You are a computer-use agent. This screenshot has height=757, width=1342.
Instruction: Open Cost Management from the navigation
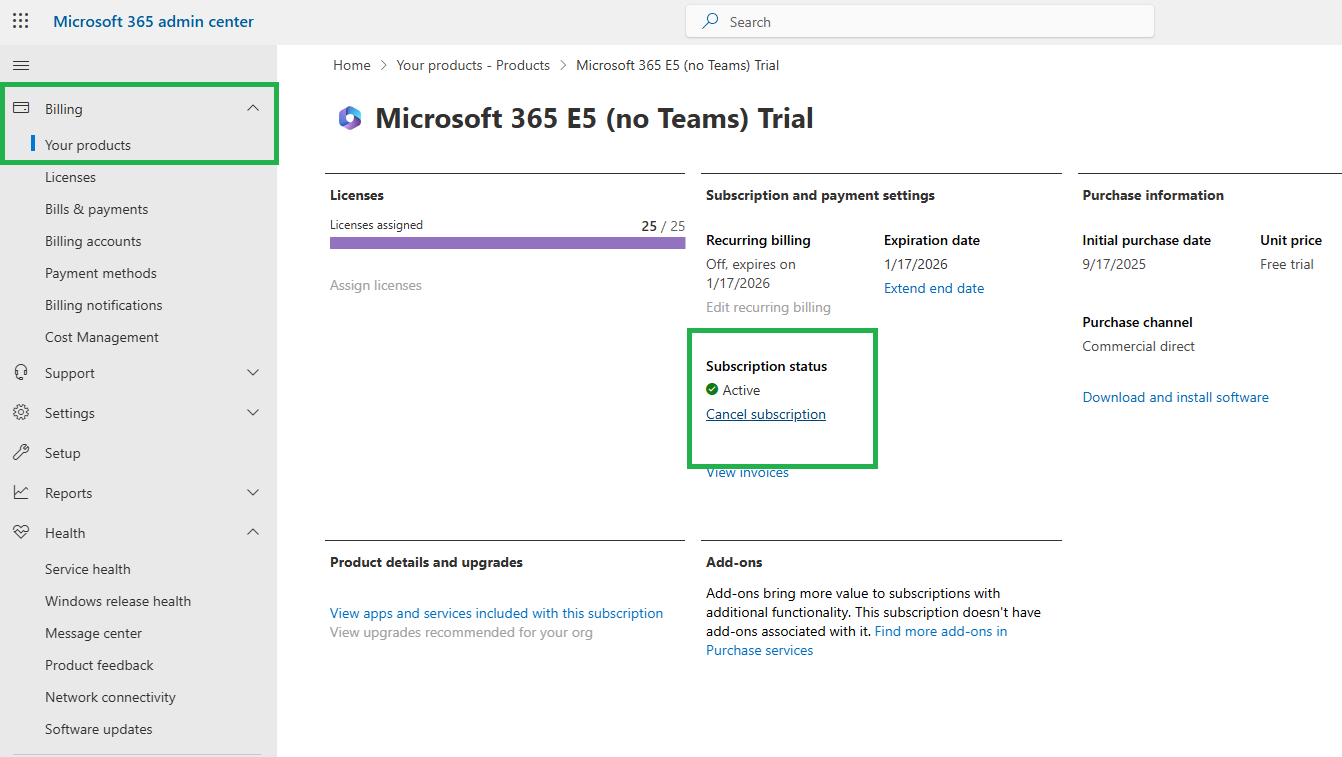tap(99, 336)
